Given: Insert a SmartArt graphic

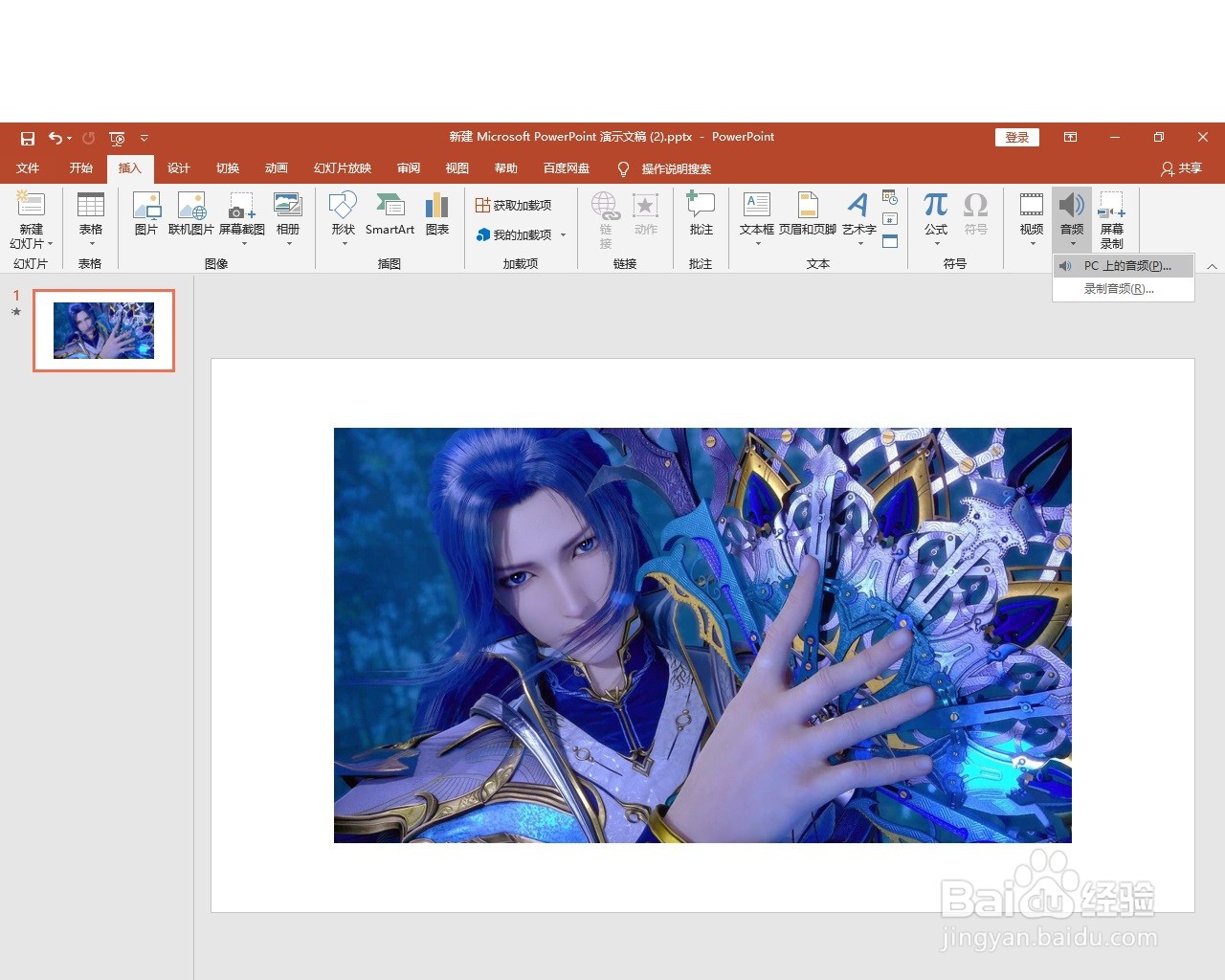Looking at the screenshot, I should 390,213.
